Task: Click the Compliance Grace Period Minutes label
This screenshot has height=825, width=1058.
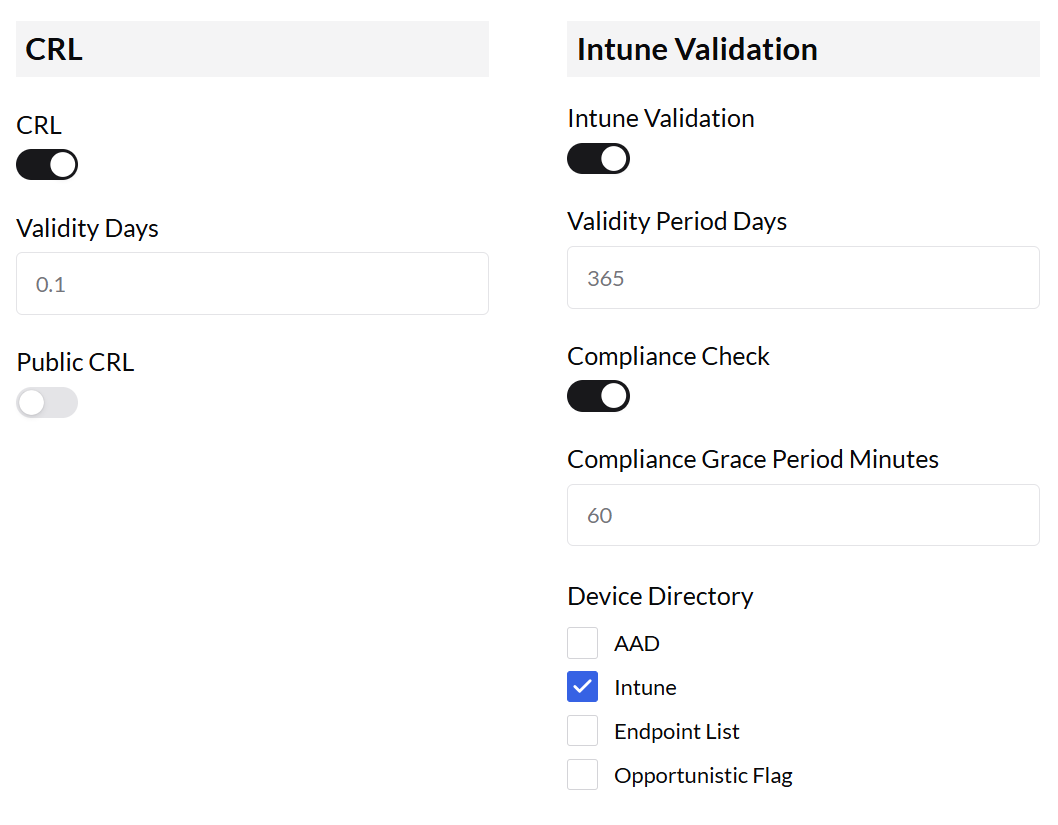Action: coord(753,459)
